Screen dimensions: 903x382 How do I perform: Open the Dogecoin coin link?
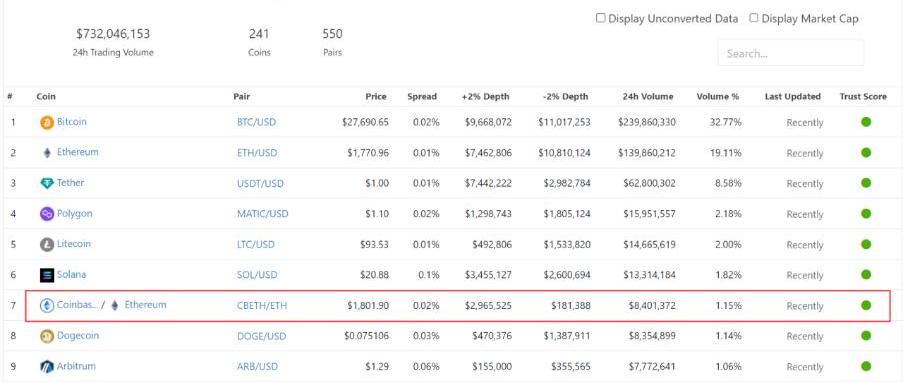tap(78, 335)
